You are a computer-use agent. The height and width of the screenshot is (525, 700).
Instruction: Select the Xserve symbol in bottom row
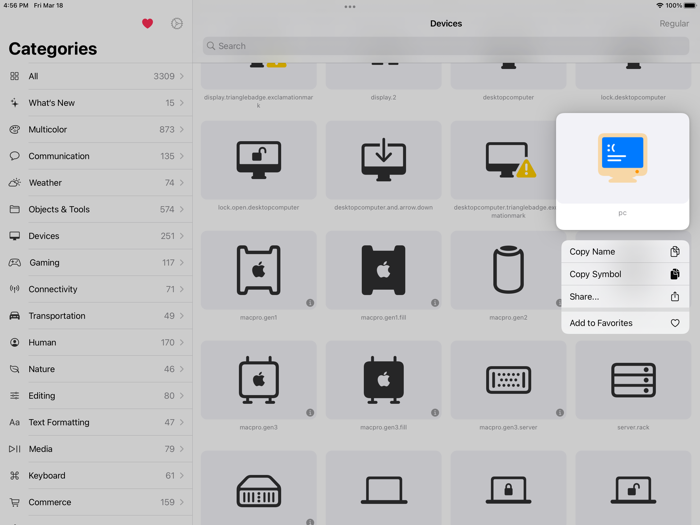pyautogui.click(x=258, y=488)
